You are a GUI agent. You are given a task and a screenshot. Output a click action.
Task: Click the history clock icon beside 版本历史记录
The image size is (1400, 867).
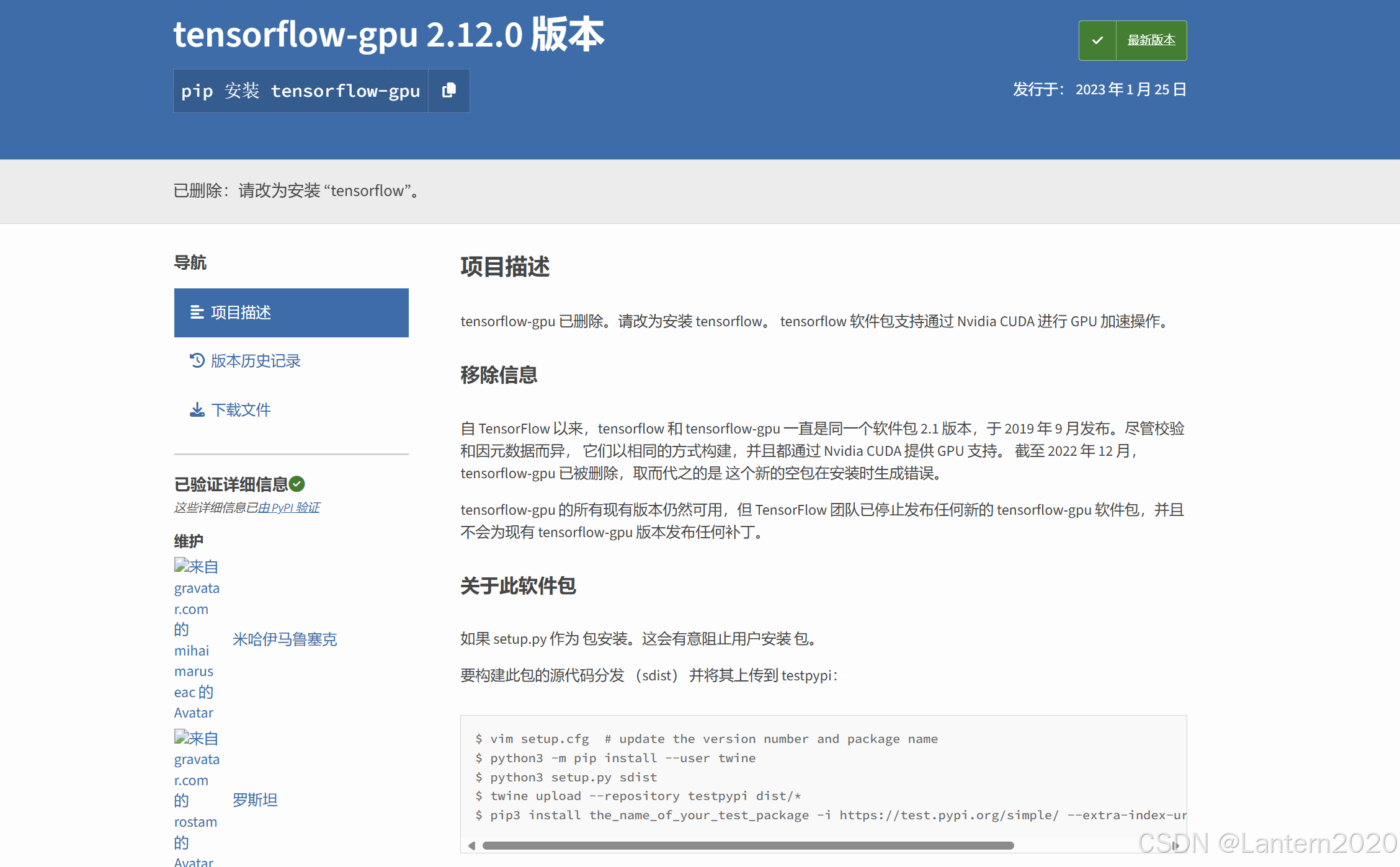click(x=197, y=360)
